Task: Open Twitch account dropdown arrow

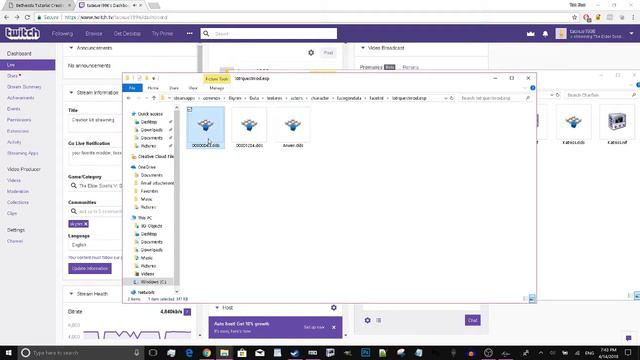Action: pos(631,33)
